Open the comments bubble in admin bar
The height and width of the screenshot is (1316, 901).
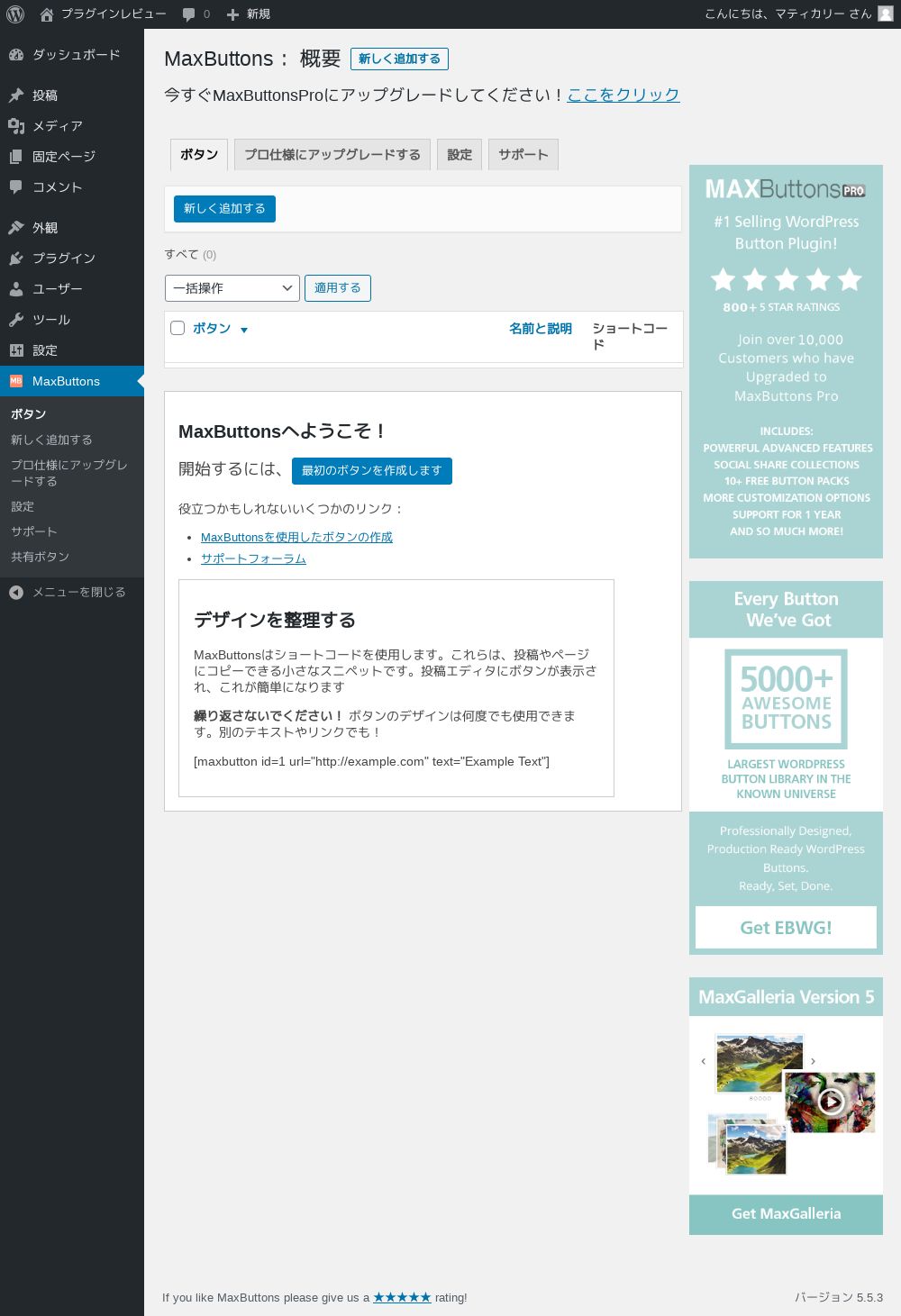click(x=188, y=14)
